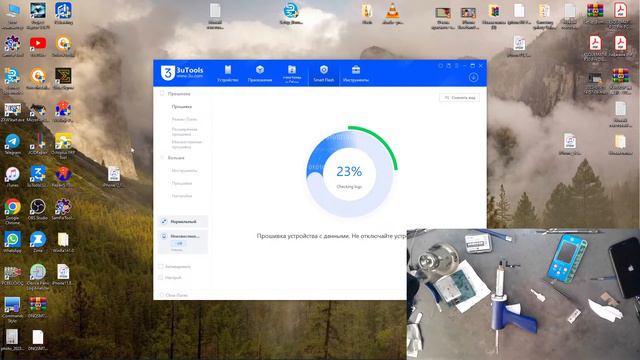Image resolution: width=640 pixels, height=360 pixels.
Task: Launch iTunes from the desktop
Action: (13, 176)
